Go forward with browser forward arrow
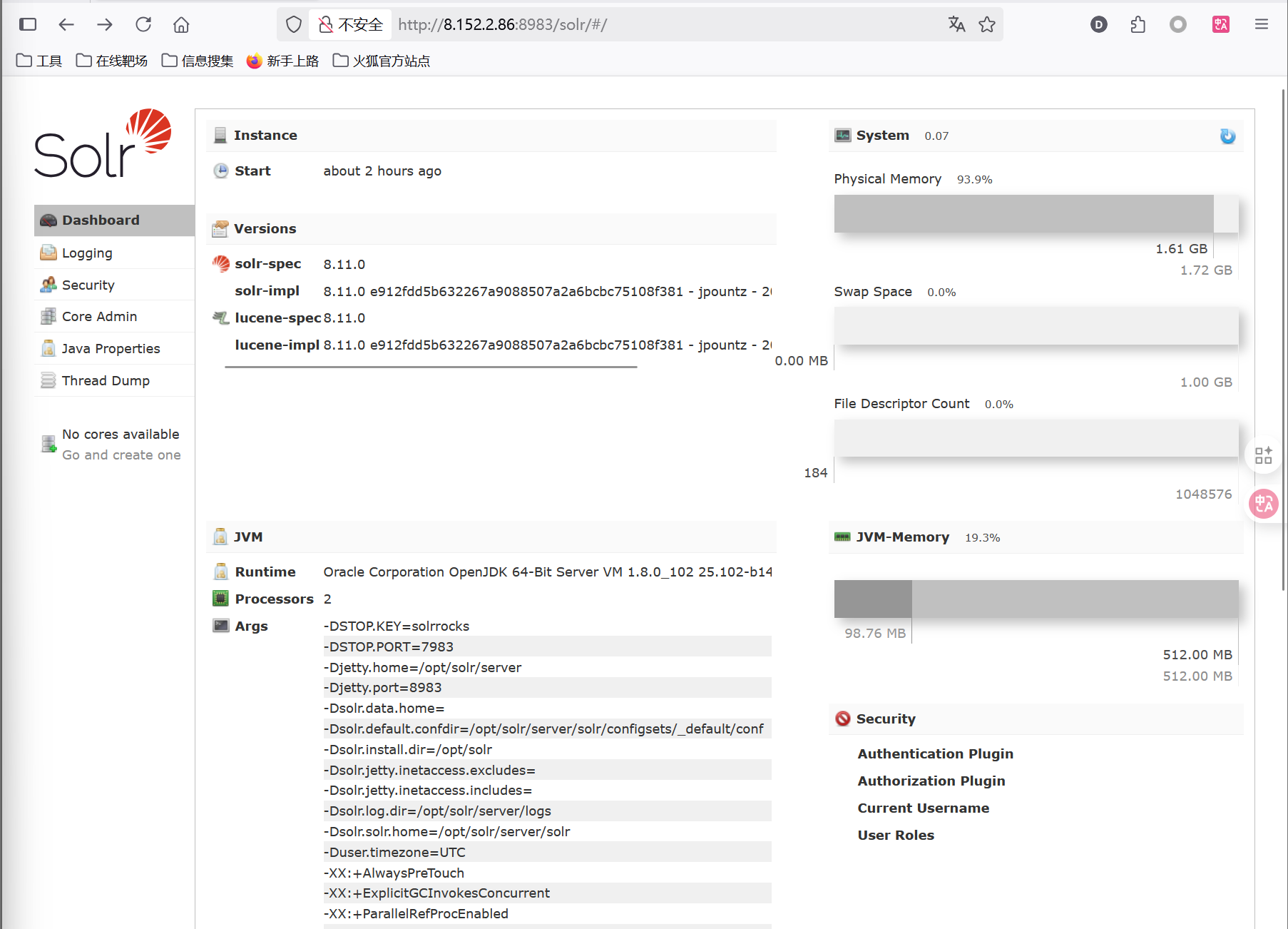Screen dimensions: 1288x929 105,24
